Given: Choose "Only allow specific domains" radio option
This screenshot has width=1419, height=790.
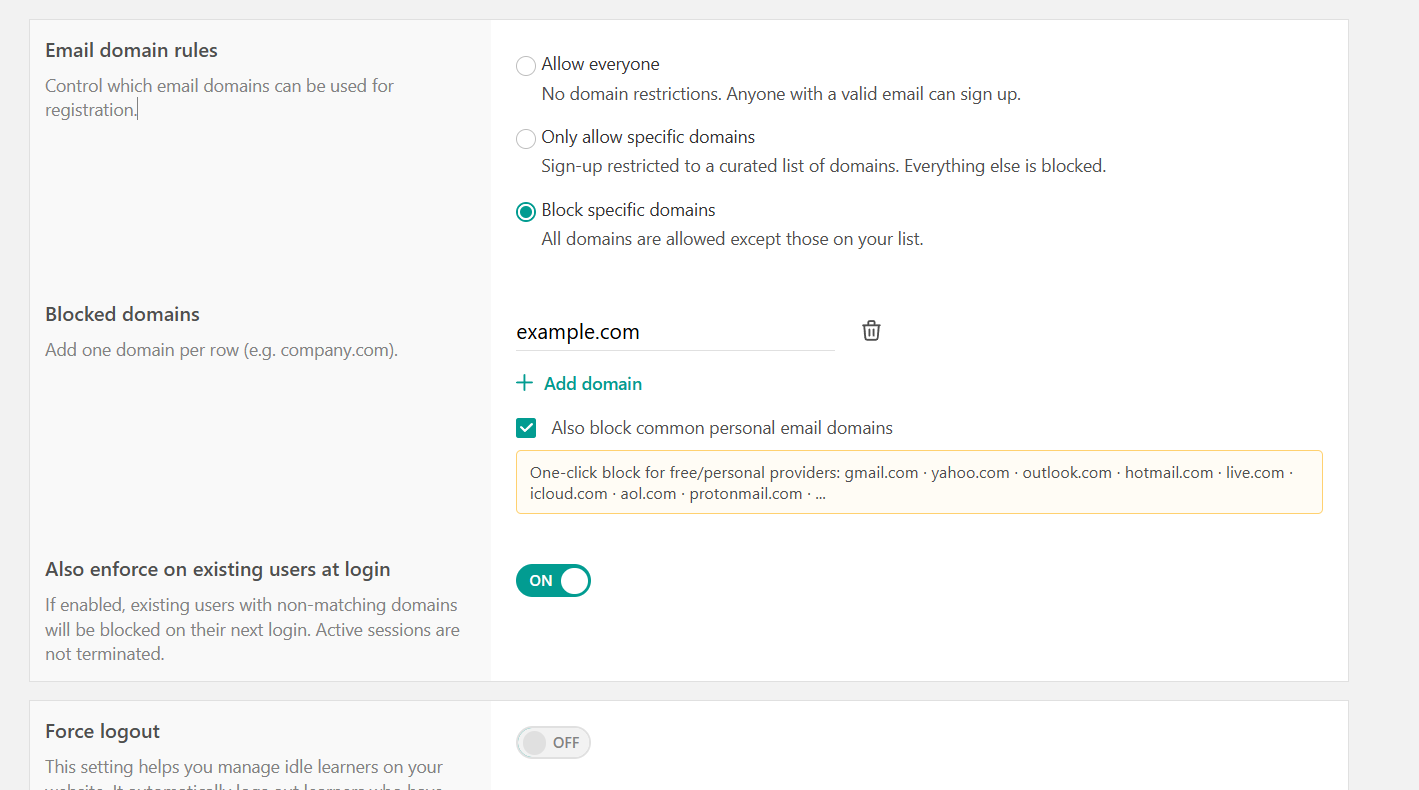Looking at the screenshot, I should point(525,139).
